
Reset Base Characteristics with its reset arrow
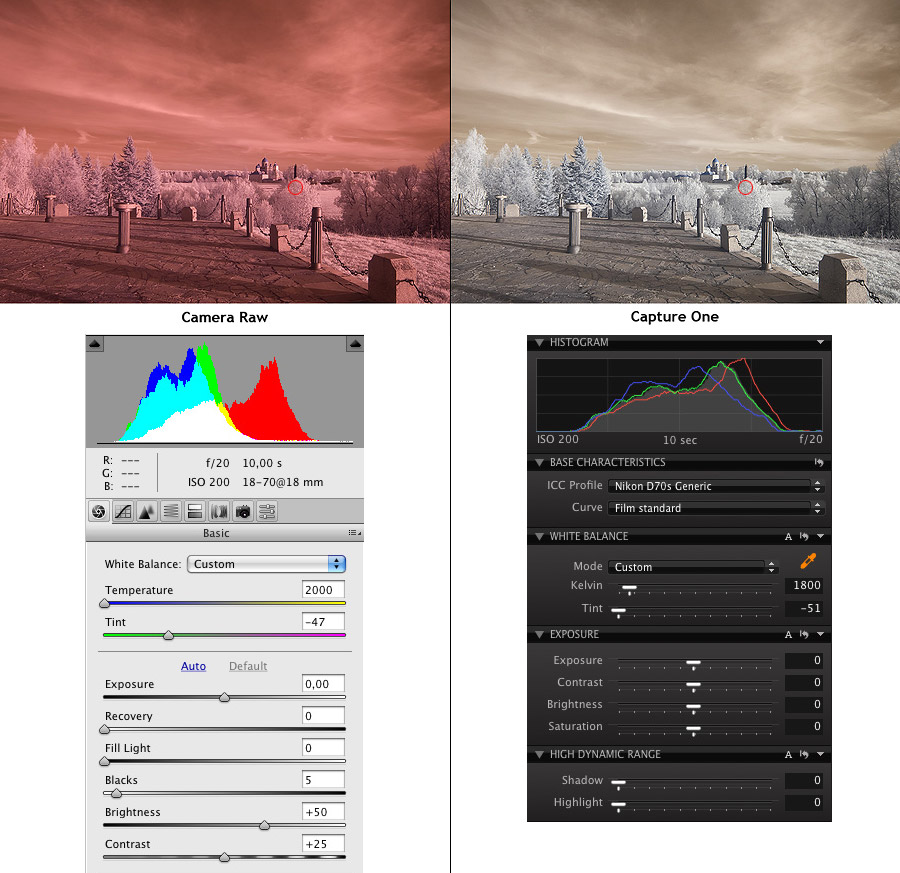click(819, 463)
